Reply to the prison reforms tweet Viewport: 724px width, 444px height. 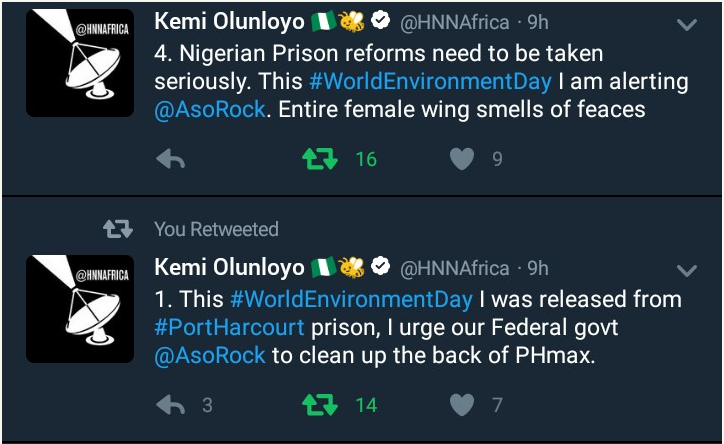pos(171,159)
